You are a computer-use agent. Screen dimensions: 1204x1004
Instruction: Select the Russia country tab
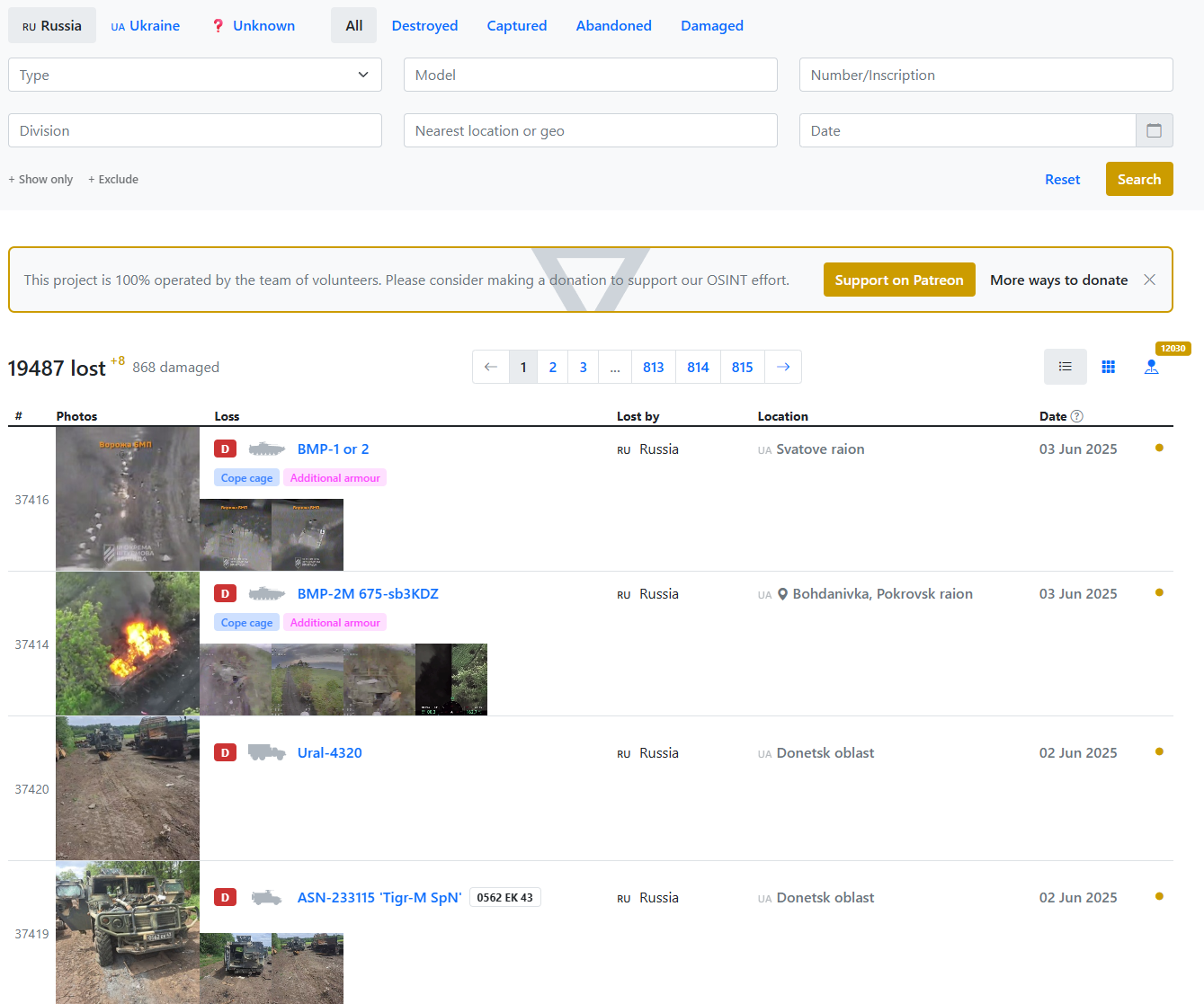tap(52, 25)
